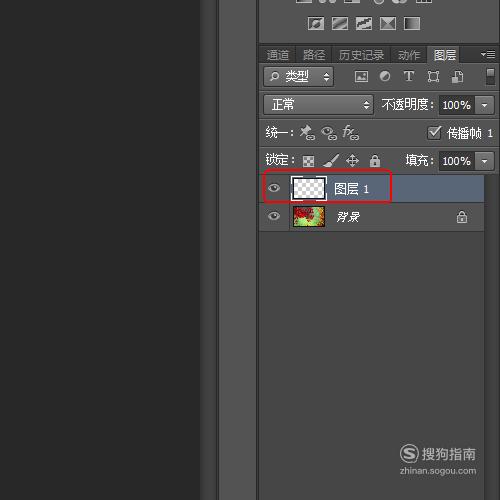Lock all padlock icon
Image resolution: width=500 pixels, height=500 pixels.
click(375, 161)
